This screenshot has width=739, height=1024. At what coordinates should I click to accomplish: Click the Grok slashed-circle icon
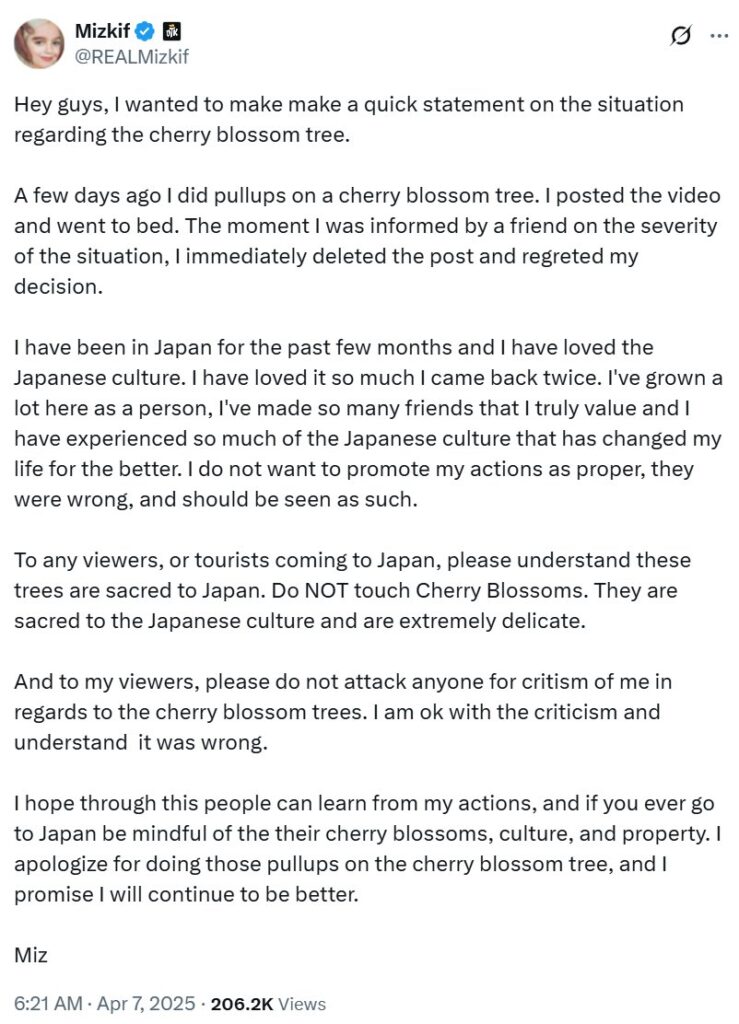[x=680, y=36]
